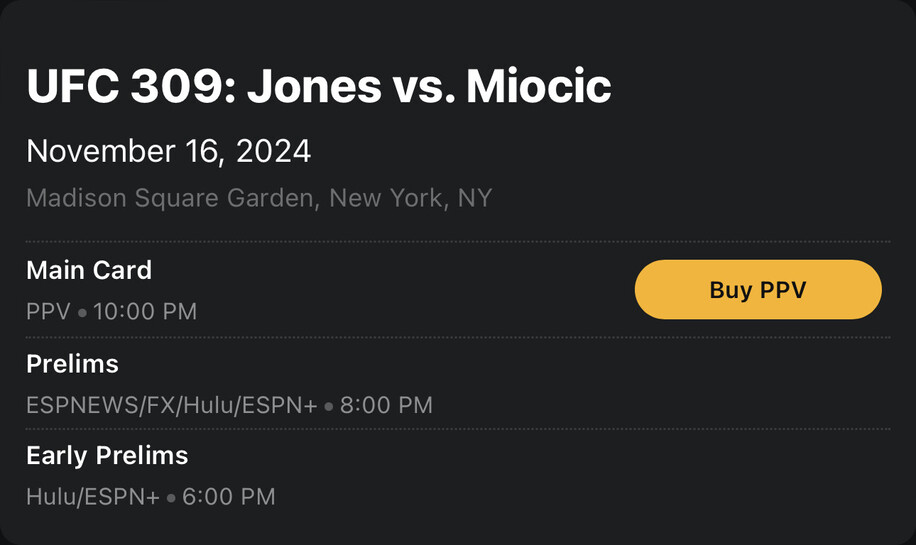Screen dimensions: 916x545
Task: Open the UFC 309: Jones vs. Miocic title
Action: 319,86
